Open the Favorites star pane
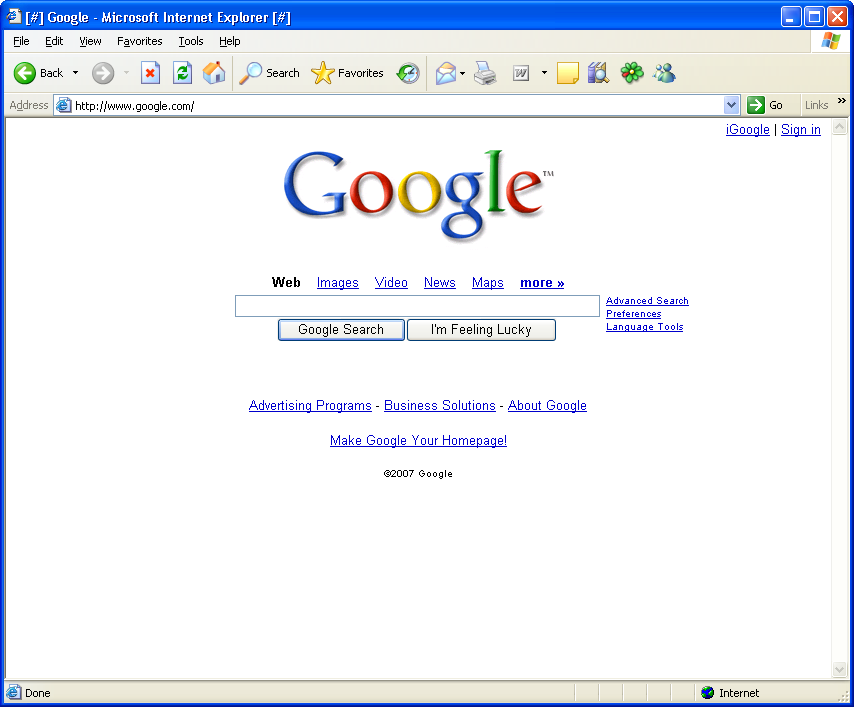The height and width of the screenshot is (707, 854). click(x=347, y=73)
